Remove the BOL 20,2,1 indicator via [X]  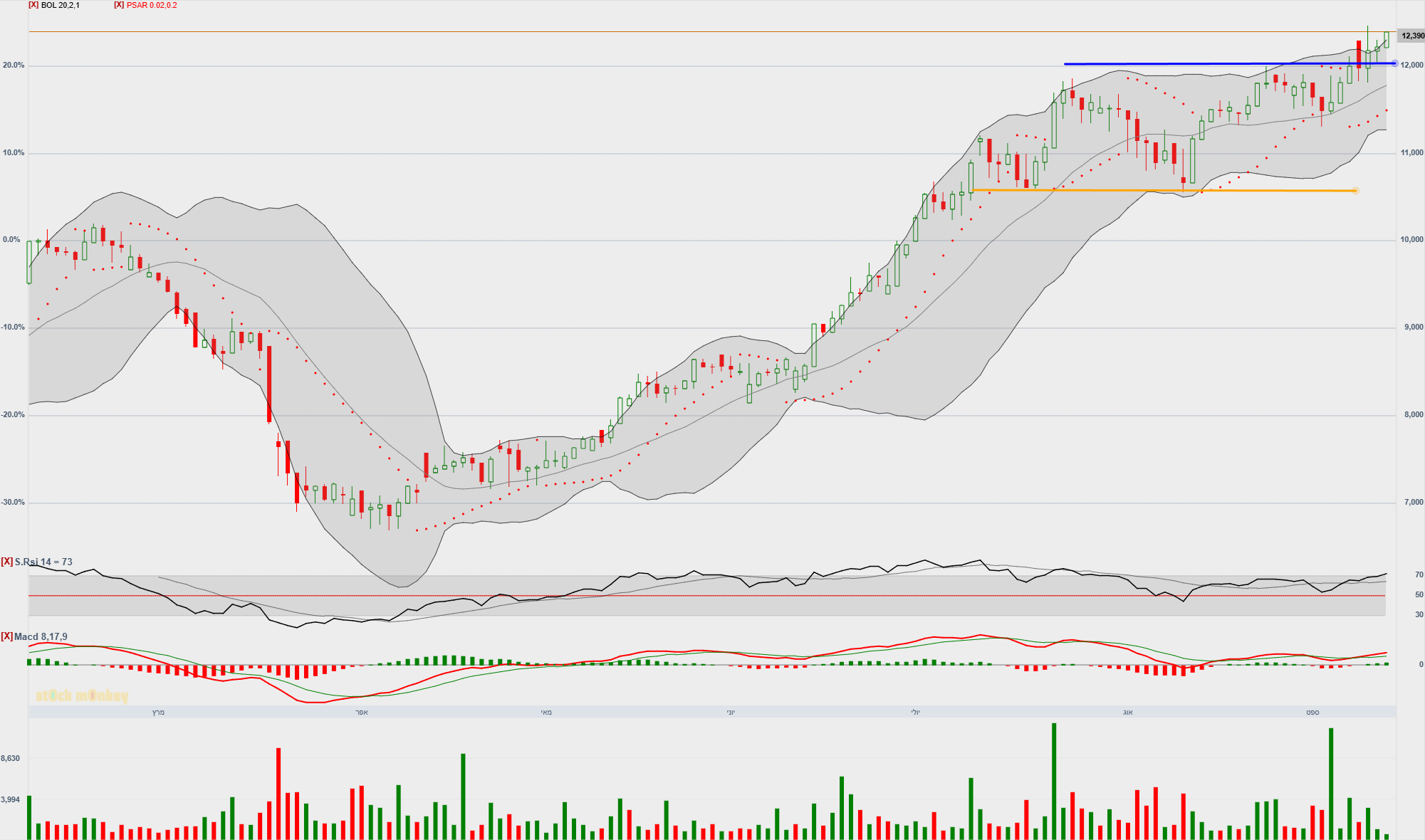pos(33,5)
